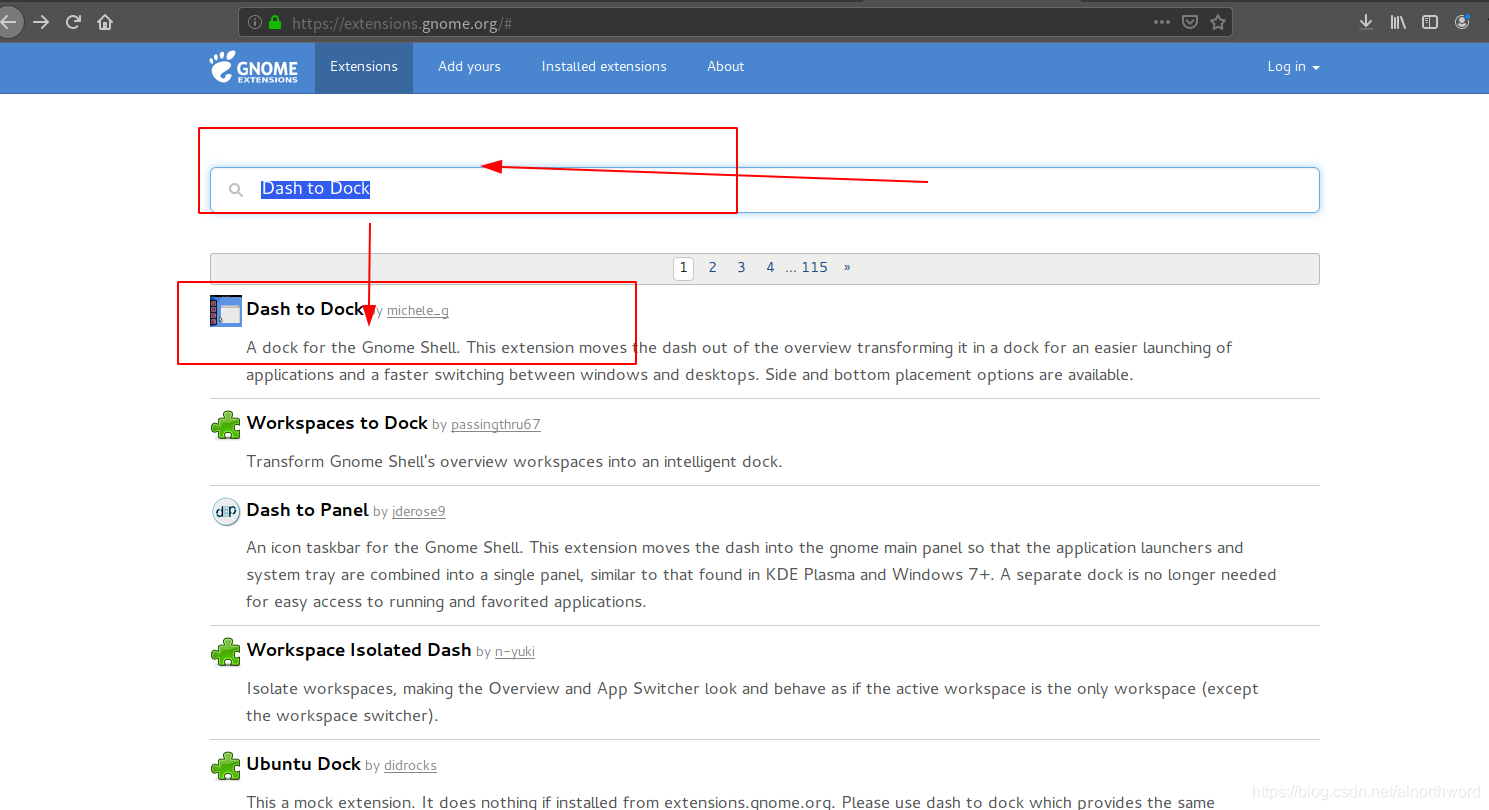This screenshot has height=810, width=1489.
Task: Go to results page 2
Action: (x=712, y=268)
